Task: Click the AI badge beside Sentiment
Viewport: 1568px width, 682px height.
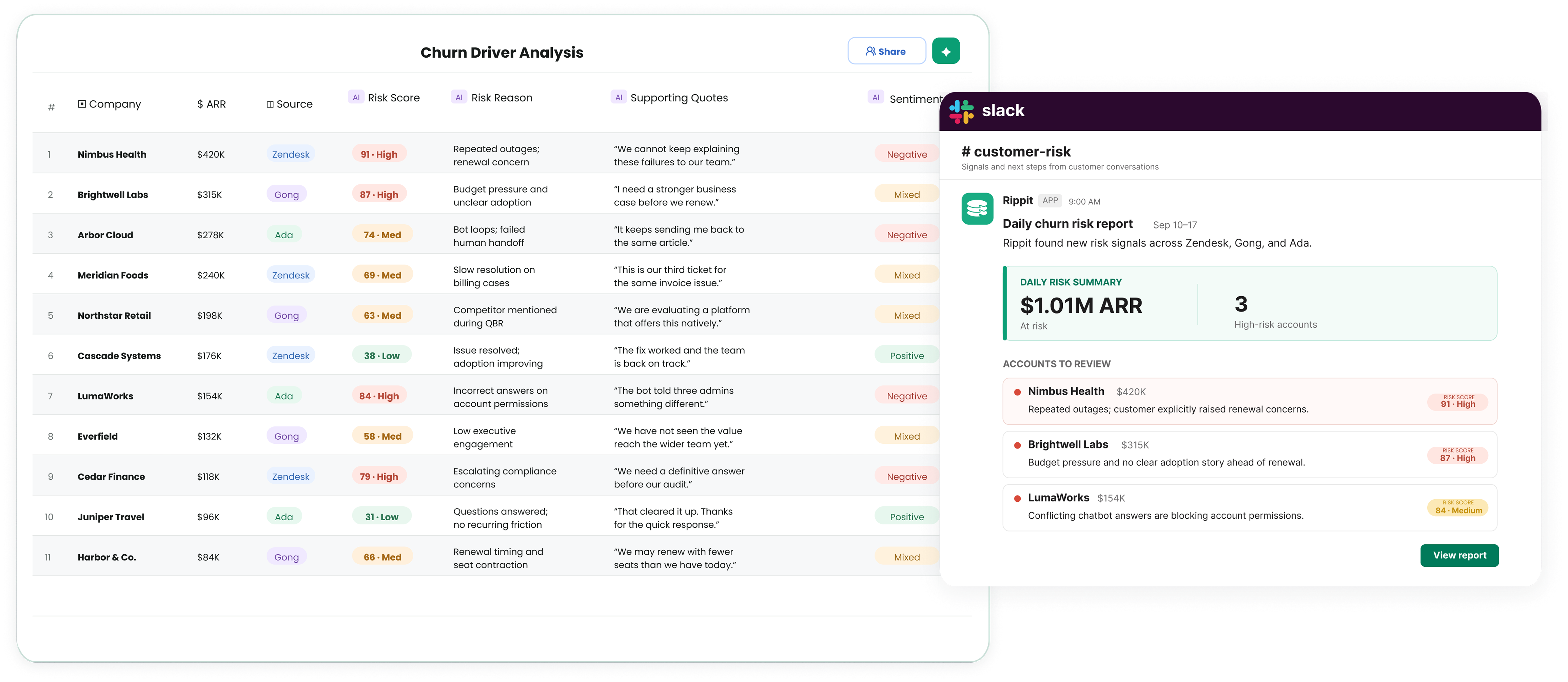Action: (875, 97)
